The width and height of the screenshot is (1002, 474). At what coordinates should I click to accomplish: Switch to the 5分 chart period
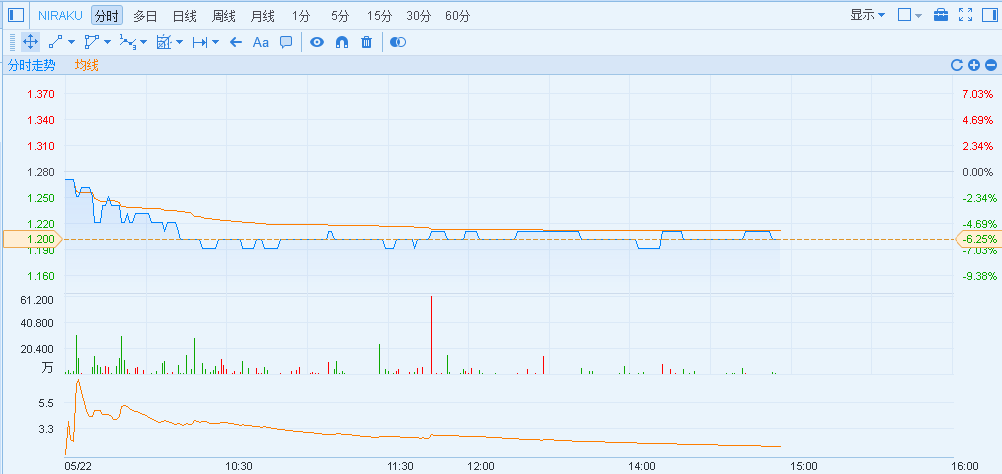pyautogui.click(x=341, y=16)
